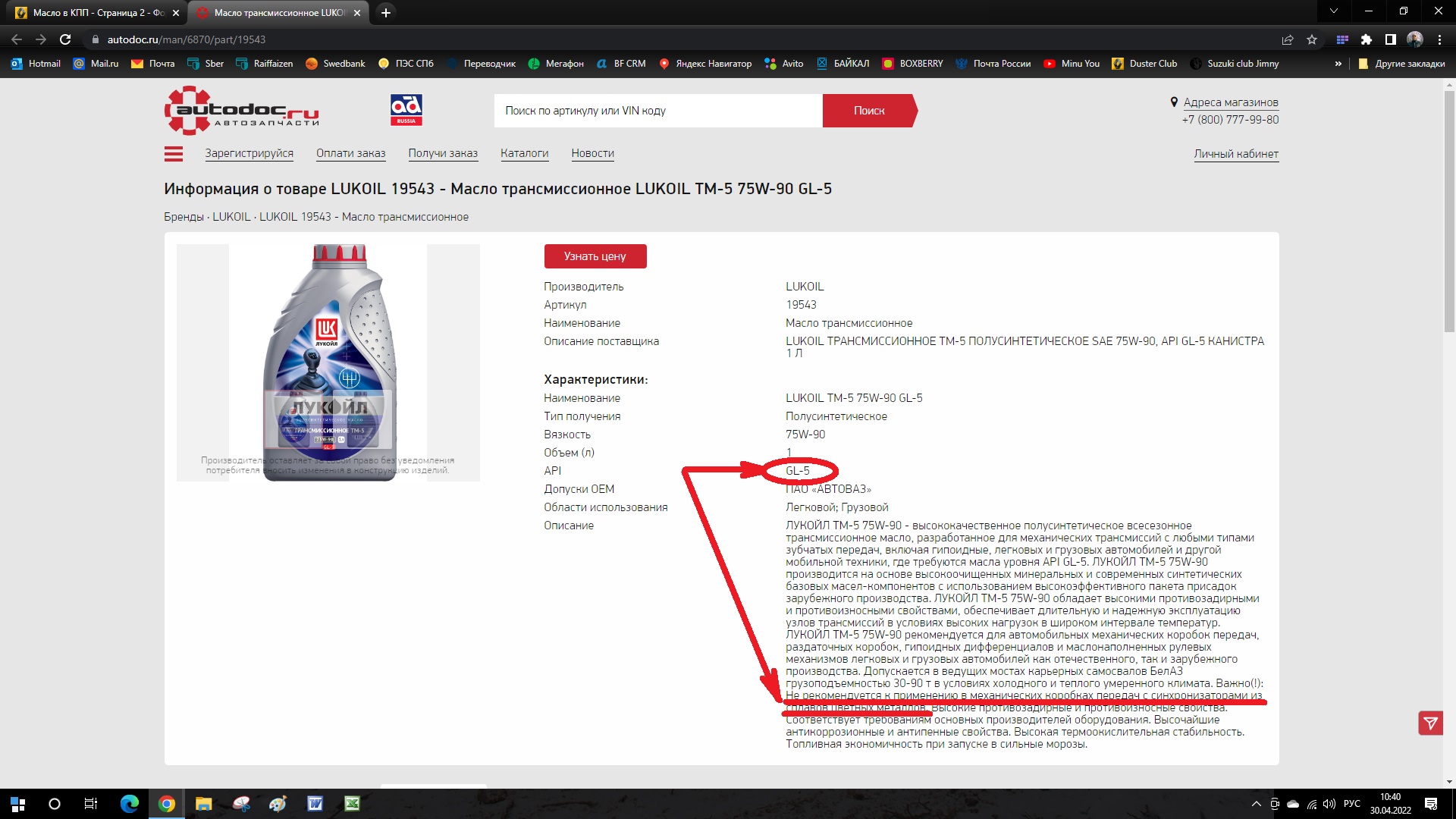The width and height of the screenshot is (1456, 819).
Task: Open Excel from the taskbar
Action: click(x=352, y=804)
